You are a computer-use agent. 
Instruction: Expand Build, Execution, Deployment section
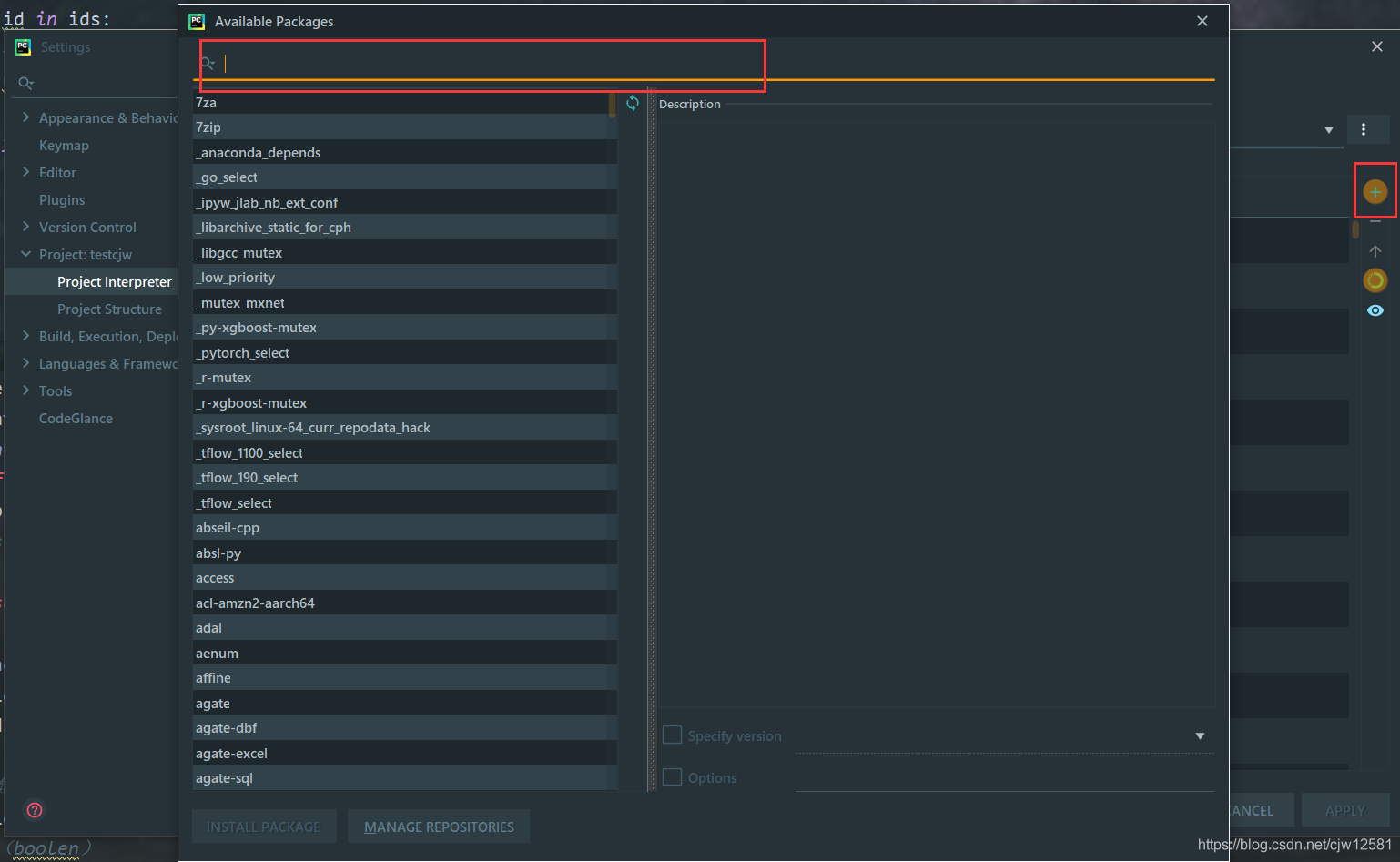click(x=25, y=336)
